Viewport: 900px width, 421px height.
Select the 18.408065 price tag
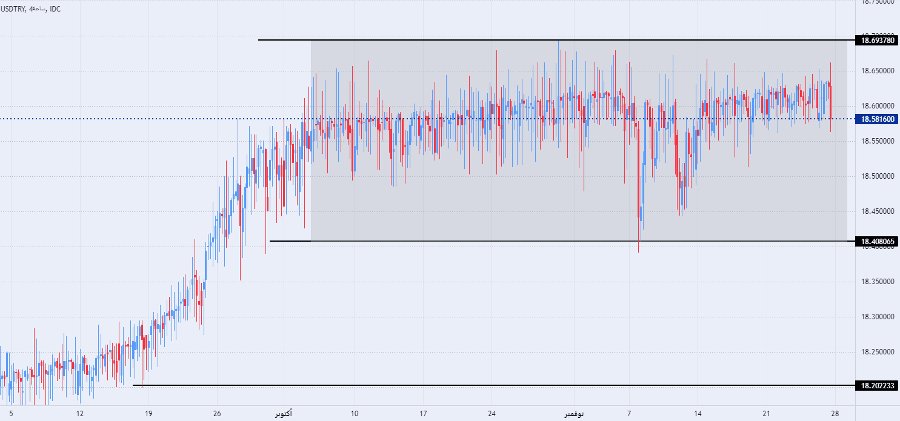tap(876, 241)
